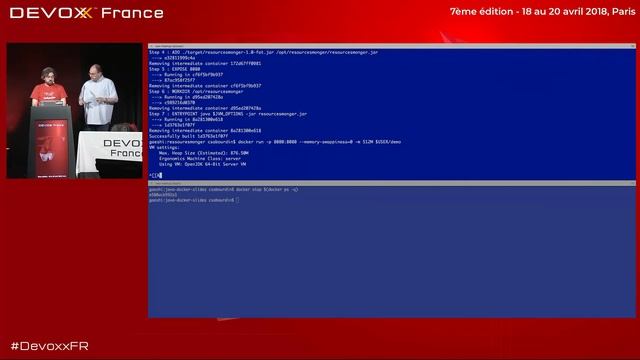Click the 'Step 7 : ENTRYPOINT java' line

(228, 114)
